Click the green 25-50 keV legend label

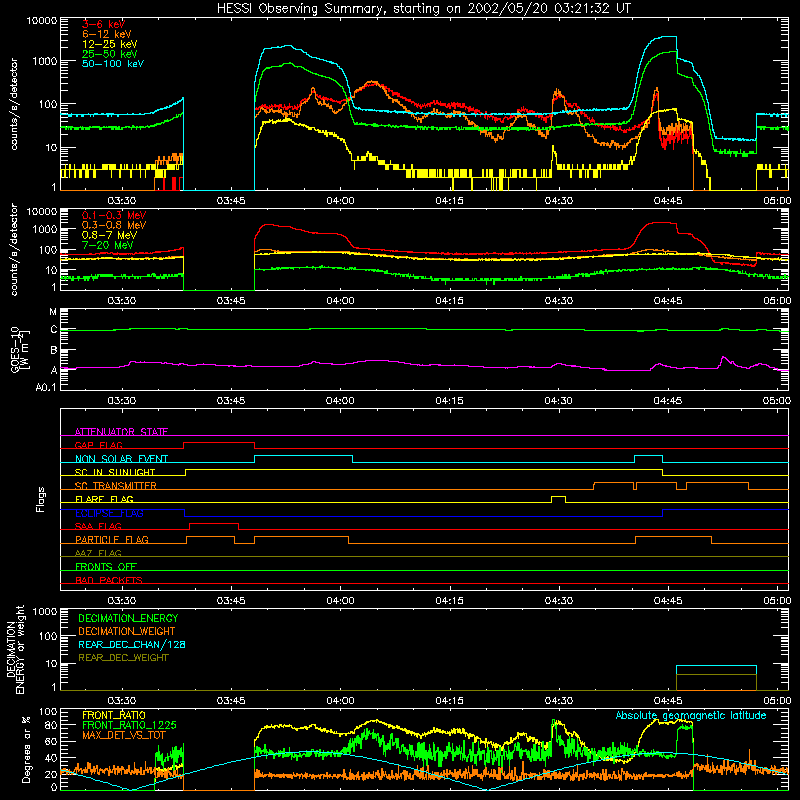pos(109,54)
